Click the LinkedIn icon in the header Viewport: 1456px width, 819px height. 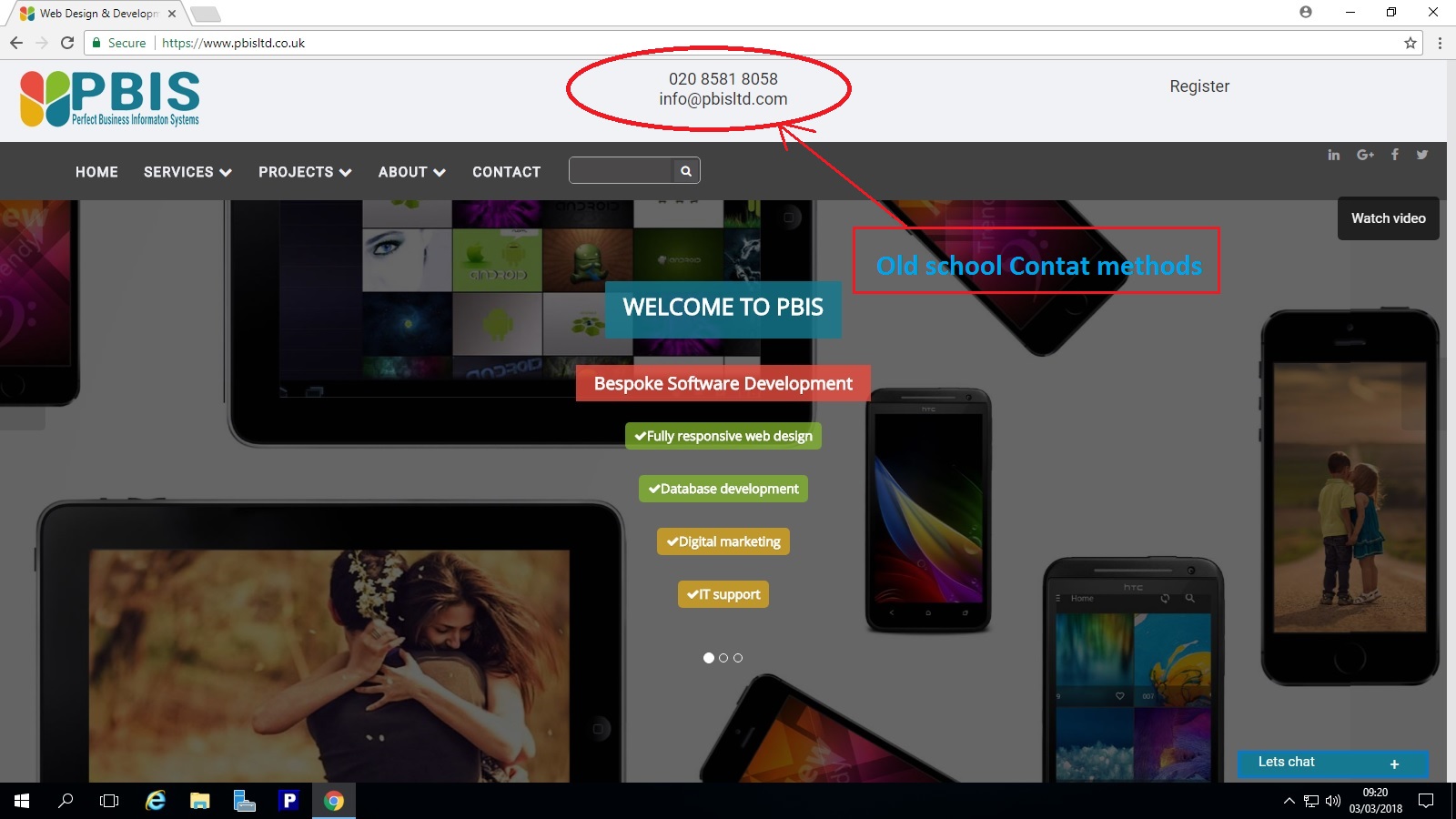(x=1334, y=155)
